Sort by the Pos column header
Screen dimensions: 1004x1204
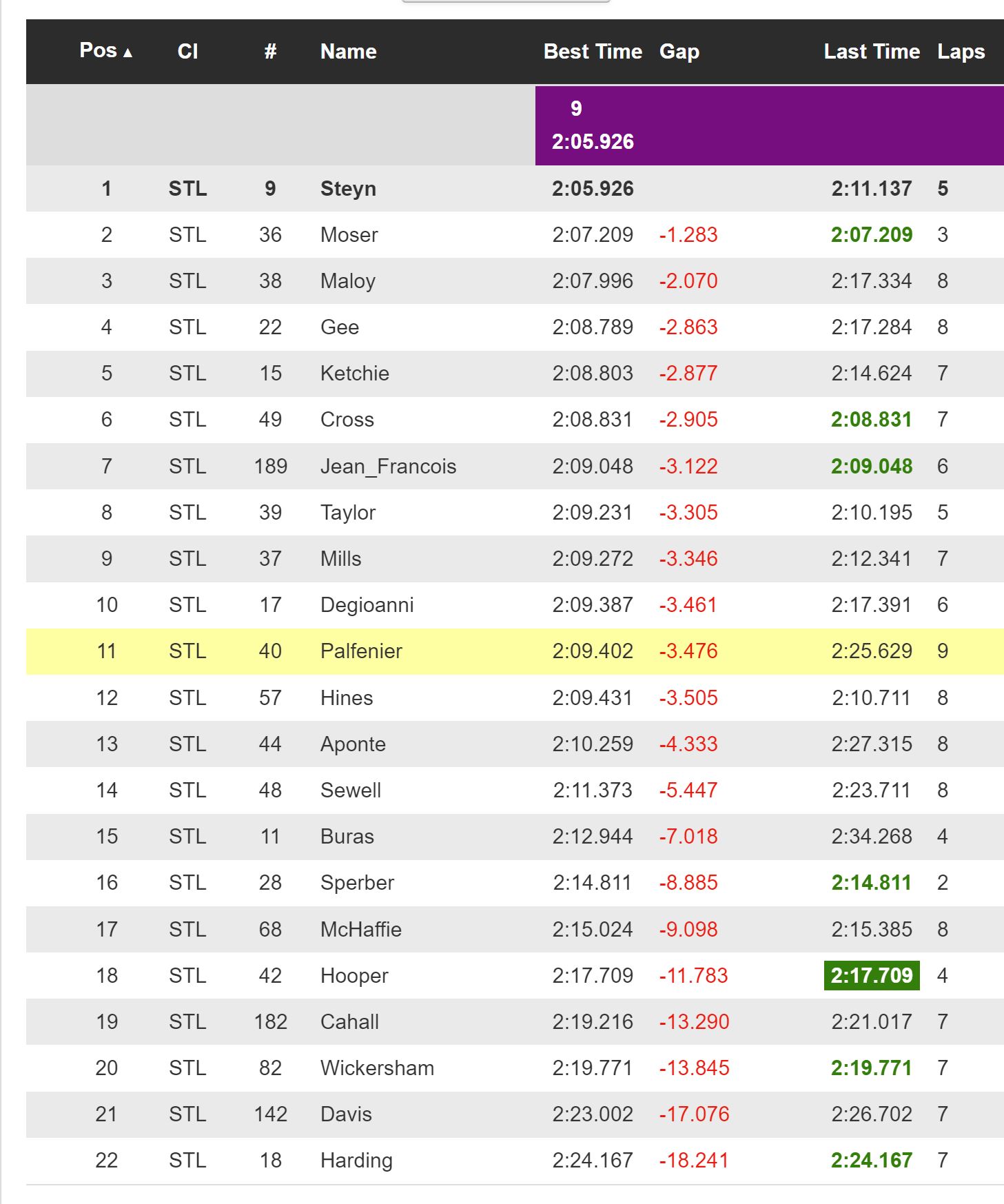click(105, 51)
